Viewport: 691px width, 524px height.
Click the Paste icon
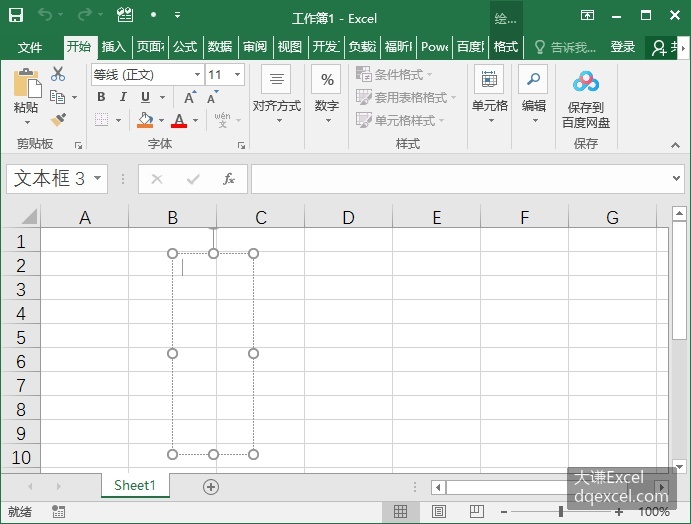coord(26,82)
